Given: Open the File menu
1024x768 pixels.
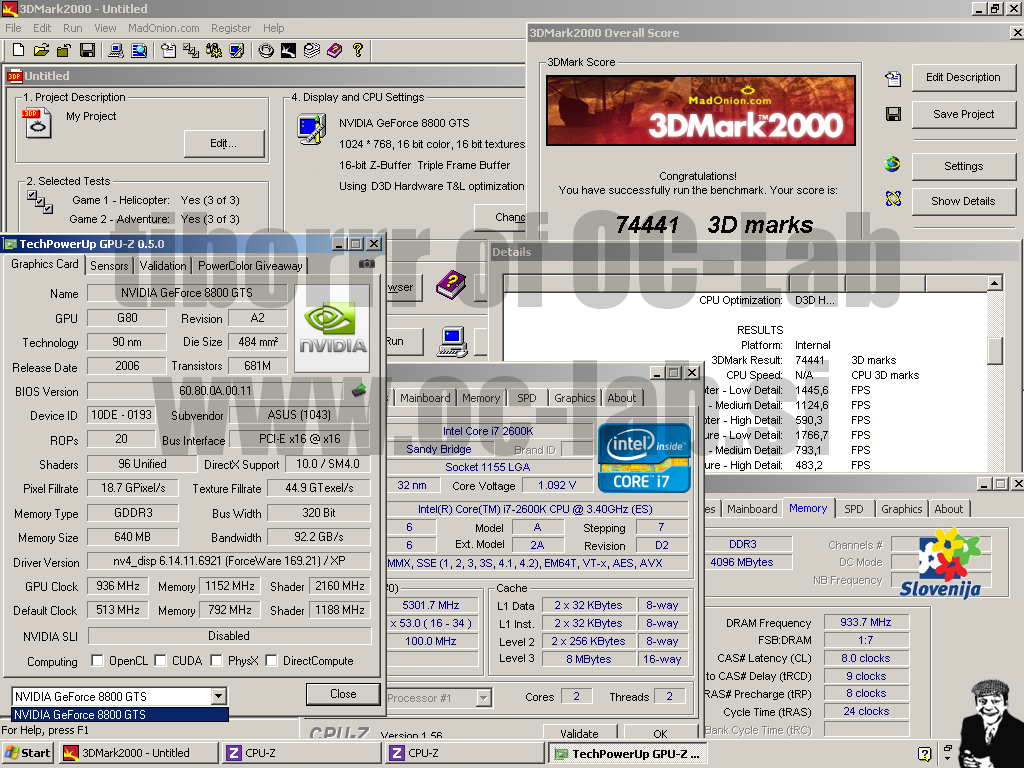Looking at the screenshot, I should 13,28.
